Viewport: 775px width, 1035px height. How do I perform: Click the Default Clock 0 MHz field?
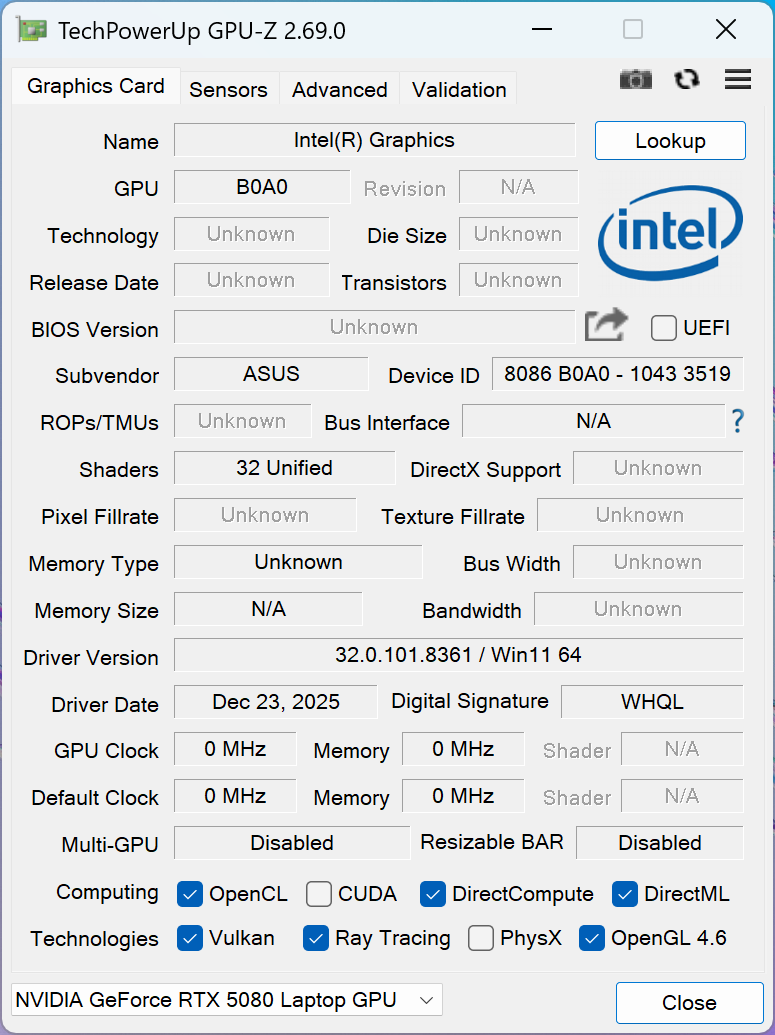[235, 795]
